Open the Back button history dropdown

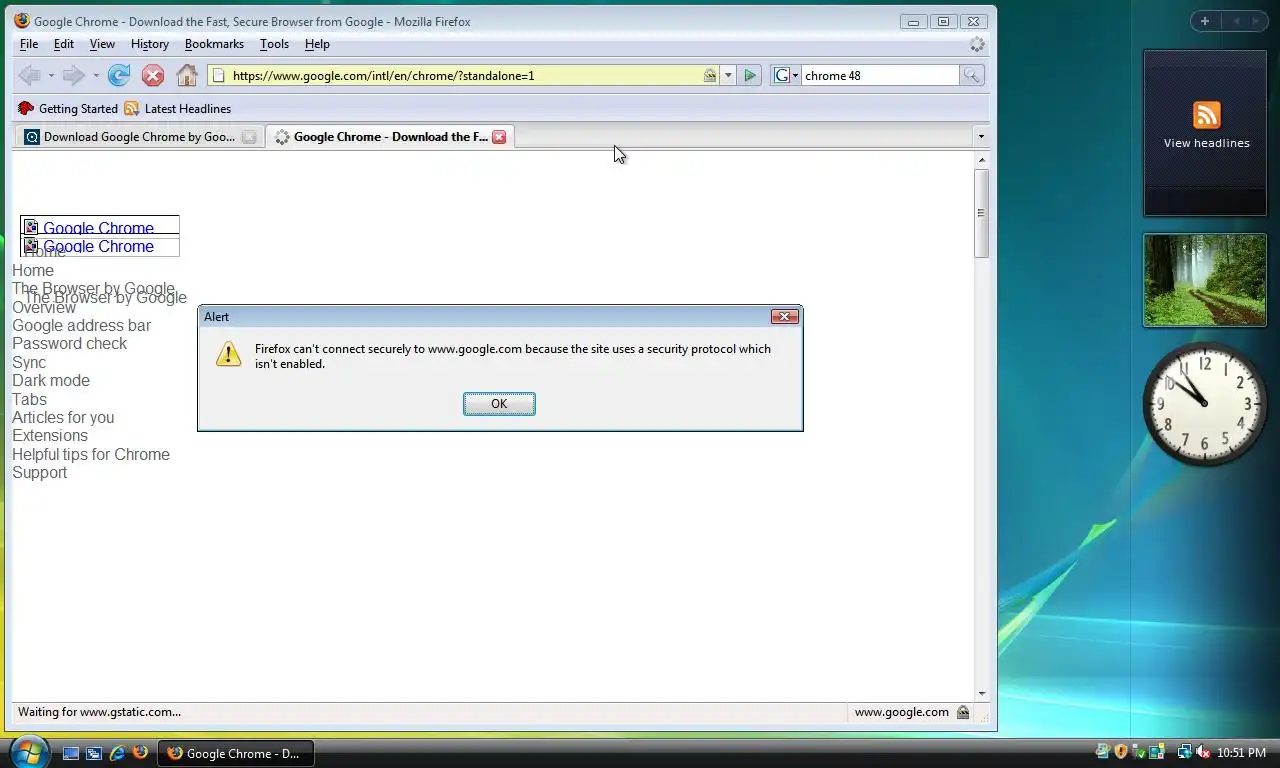click(x=51, y=76)
